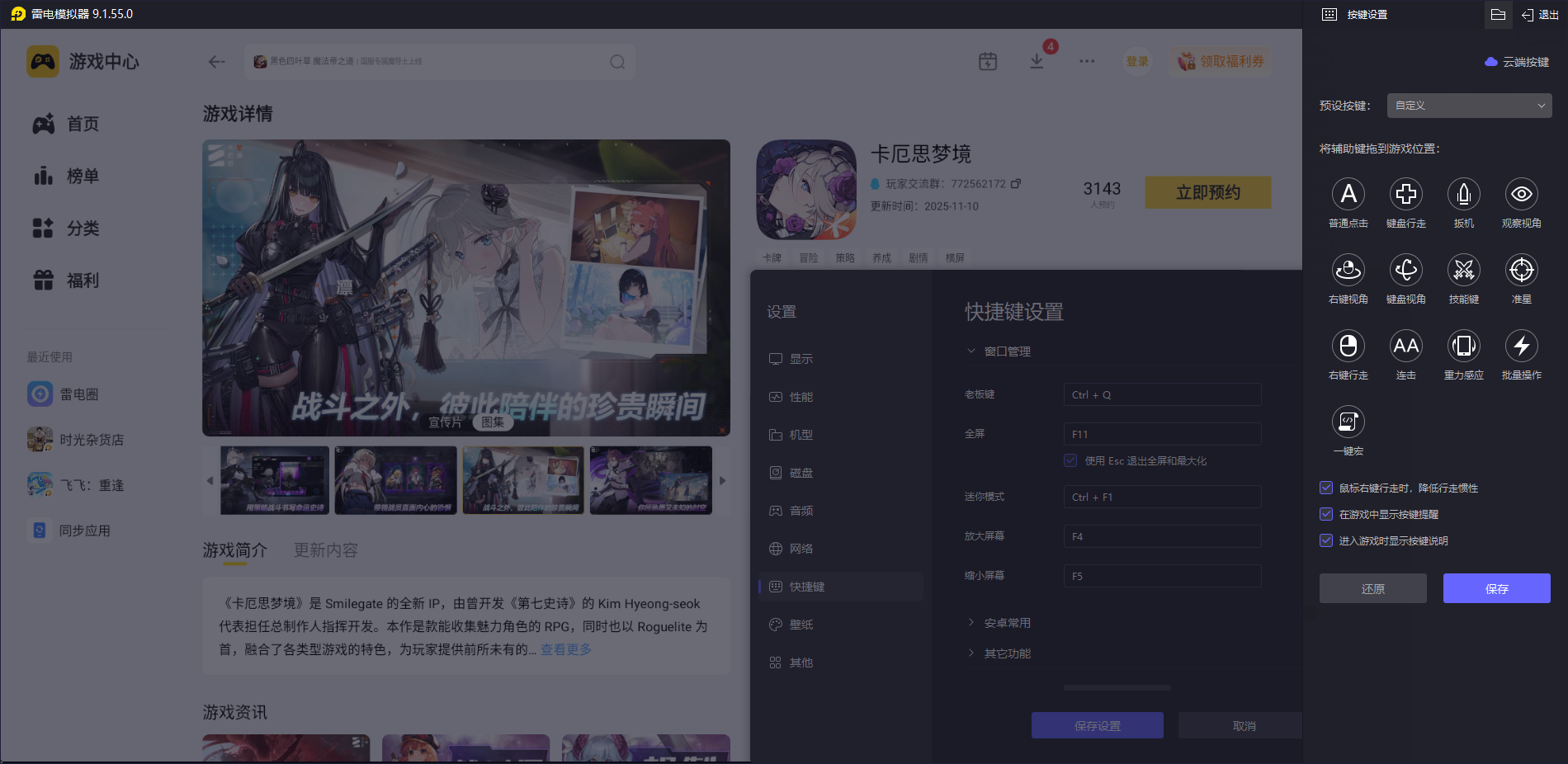Show previous screenshots with left arrow
This screenshot has width=1568, height=764.
[210, 480]
